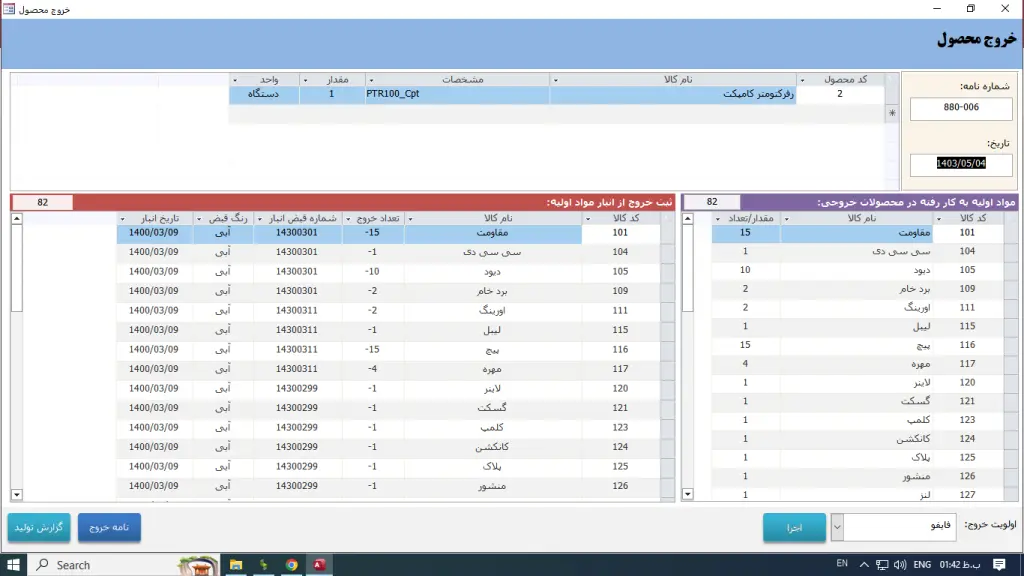Click the form icon in the خروج محصول title bar
This screenshot has height=576, width=1024.
pos(8,8)
